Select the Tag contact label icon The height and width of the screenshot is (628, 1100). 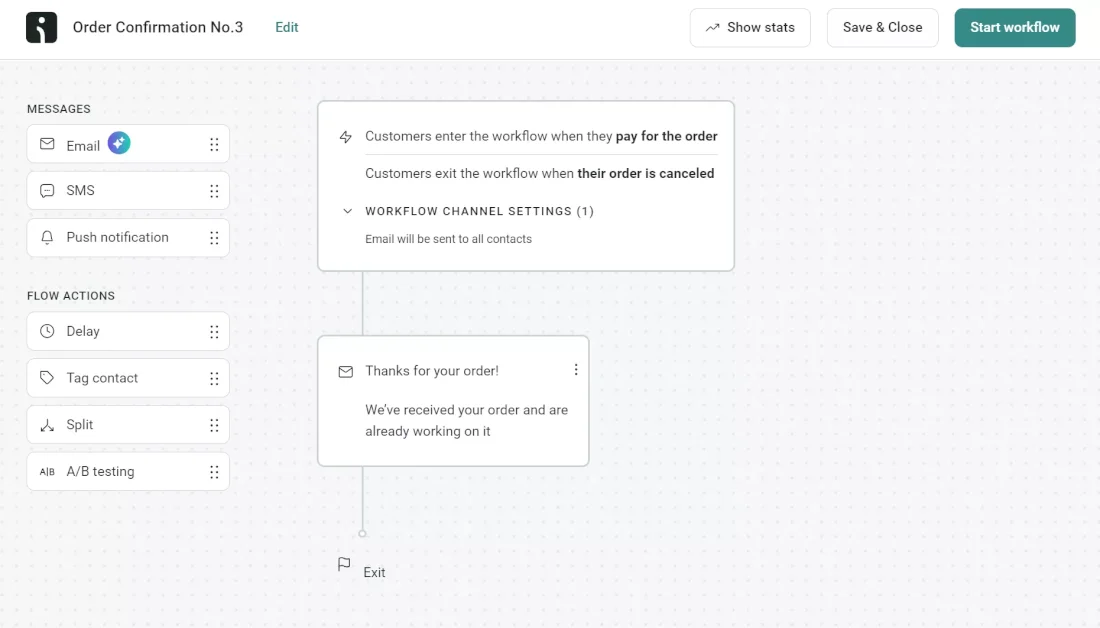point(46,378)
